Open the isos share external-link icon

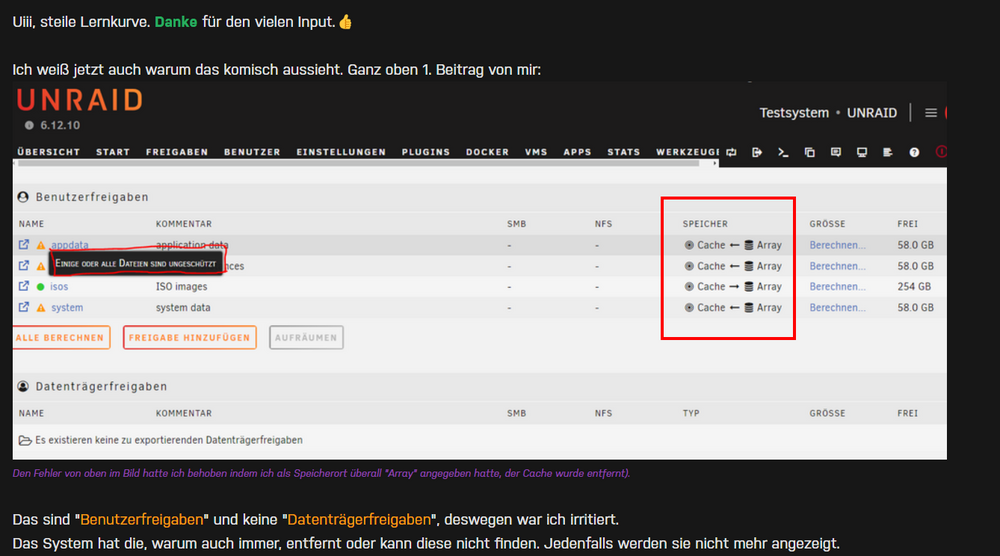(24, 286)
